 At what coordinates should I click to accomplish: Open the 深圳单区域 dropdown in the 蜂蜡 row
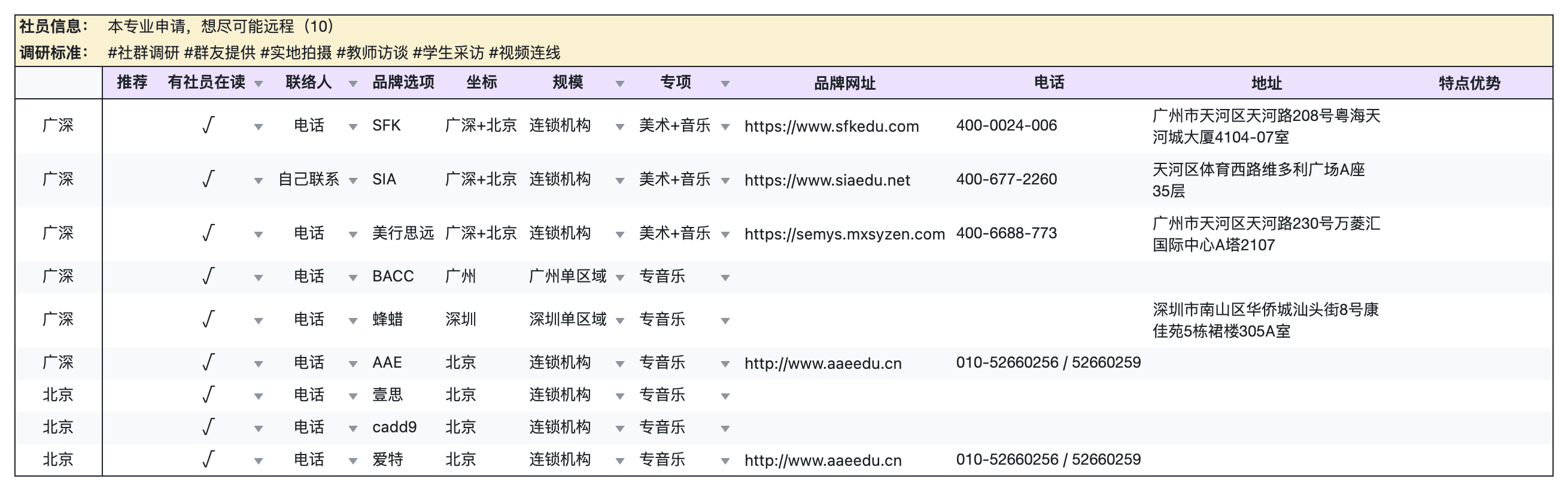point(620,320)
